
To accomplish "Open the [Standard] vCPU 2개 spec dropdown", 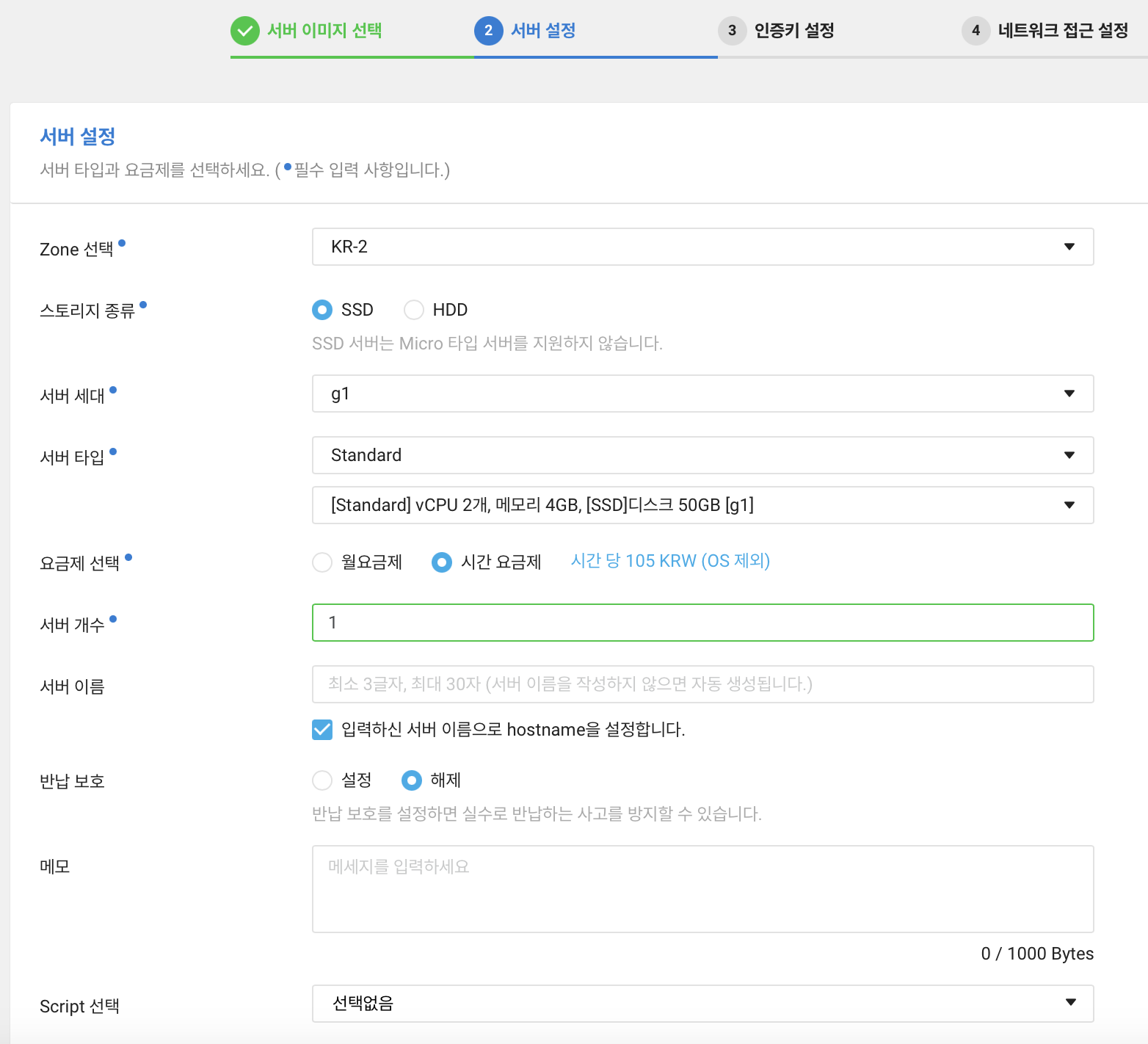I will (x=702, y=504).
